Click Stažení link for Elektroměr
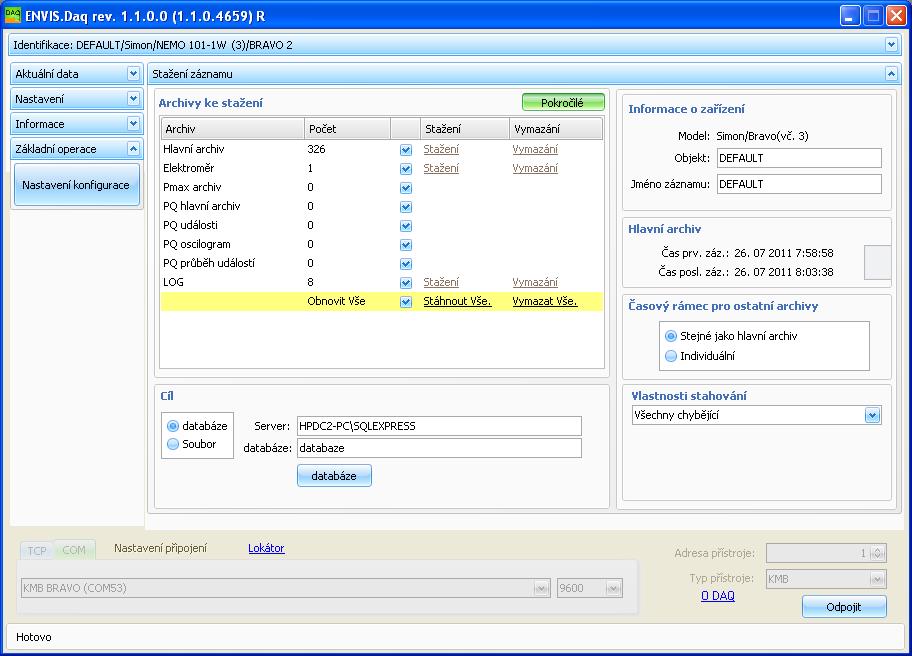Image resolution: width=912 pixels, height=656 pixels. click(x=441, y=169)
